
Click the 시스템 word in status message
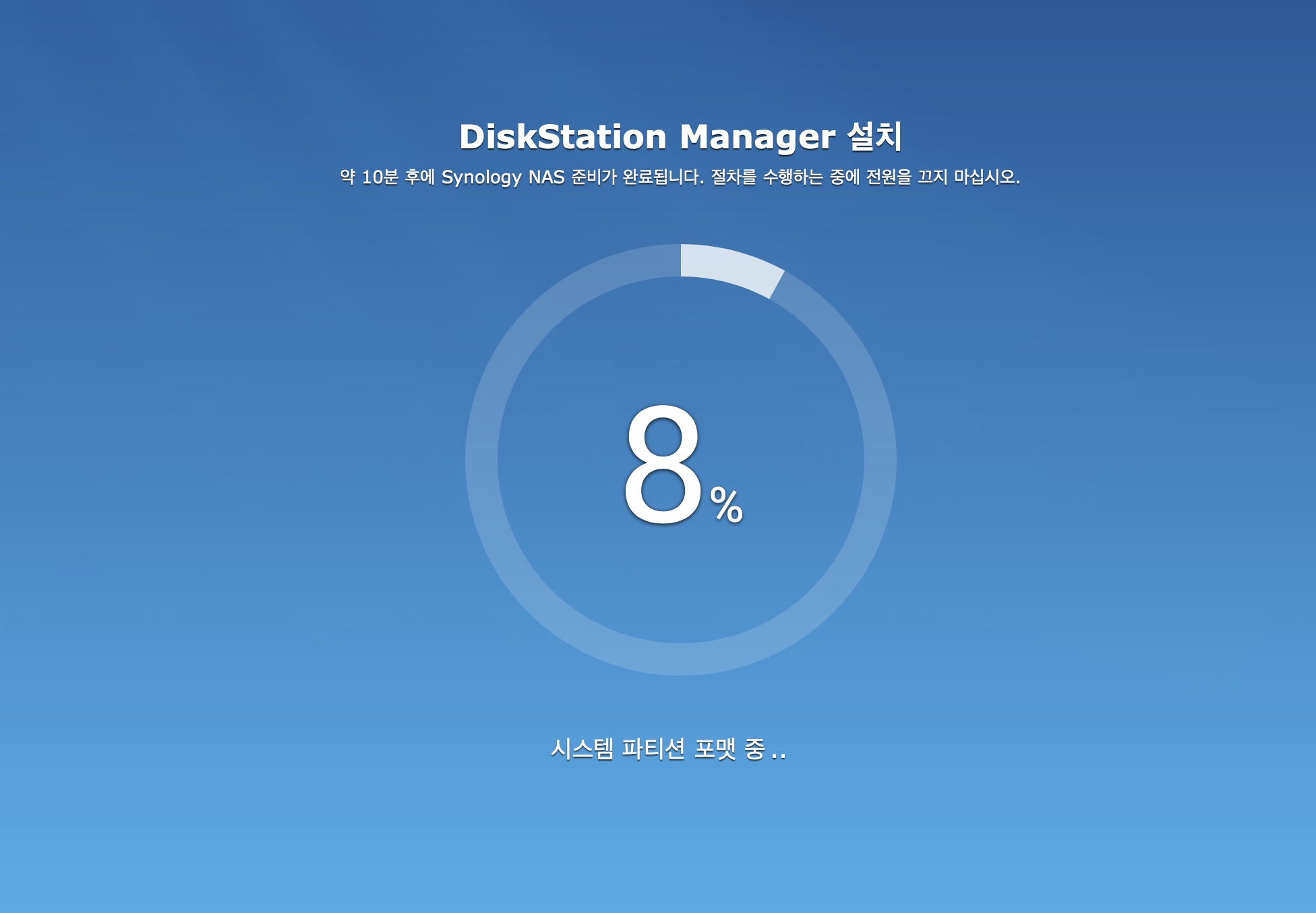click(x=582, y=749)
